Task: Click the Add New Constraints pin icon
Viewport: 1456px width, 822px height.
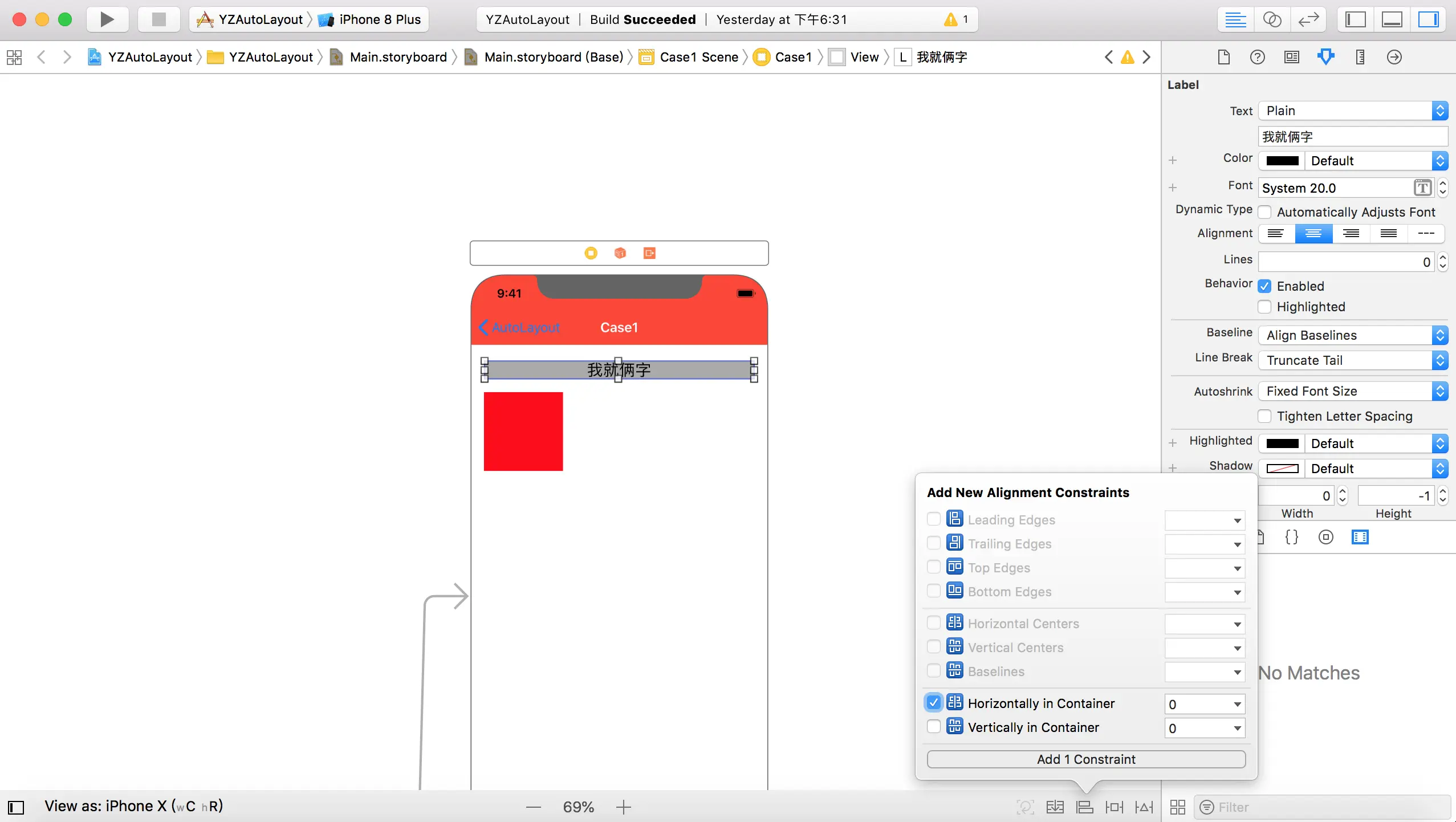Action: click(1114, 807)
